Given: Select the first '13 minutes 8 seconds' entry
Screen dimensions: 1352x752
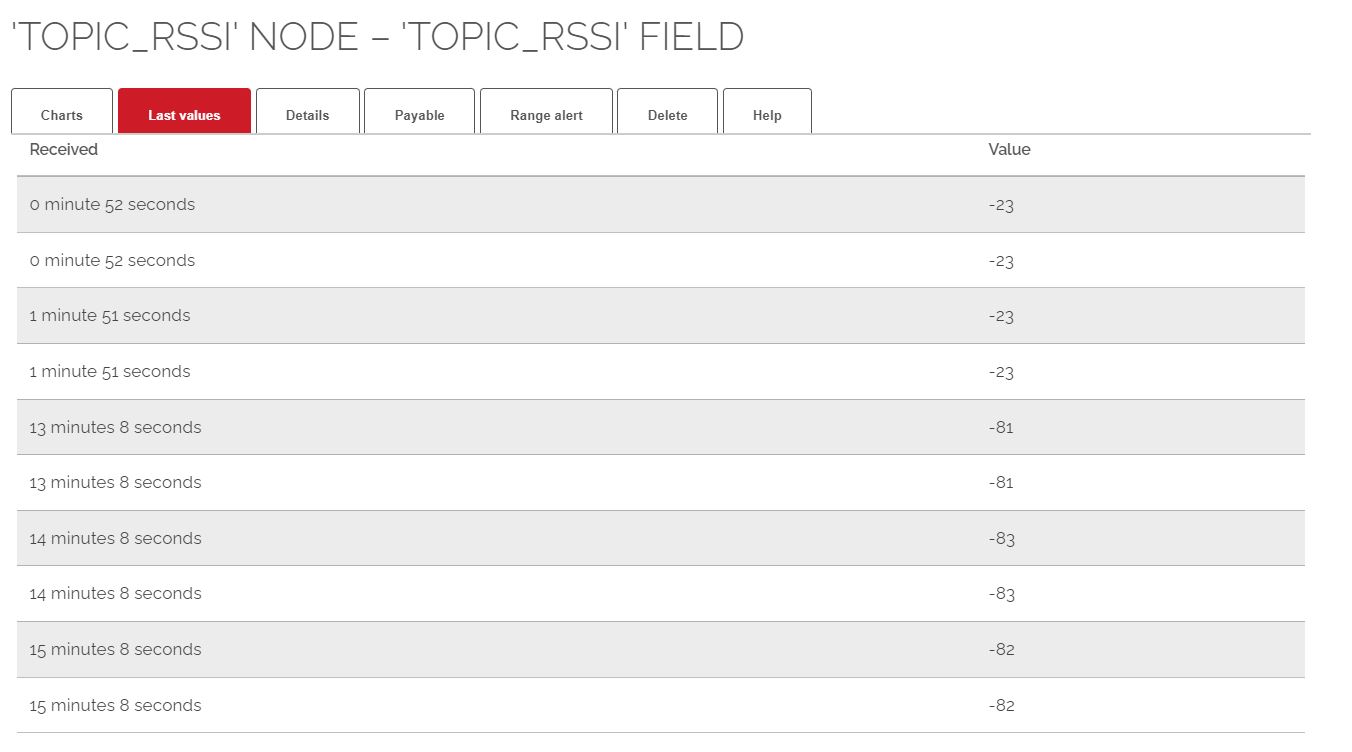Looking at the screenshot, I should click(115, 428).
